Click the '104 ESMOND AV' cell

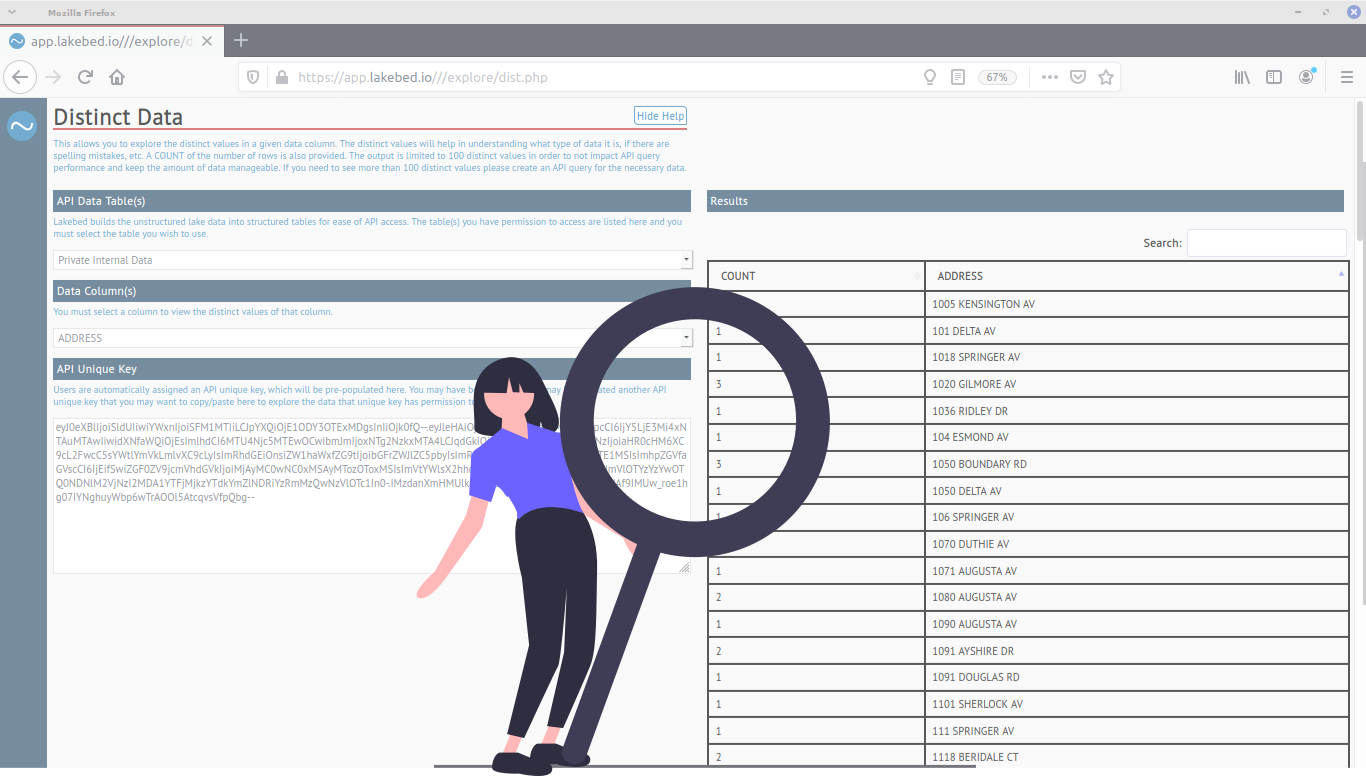pos(1137,437)
